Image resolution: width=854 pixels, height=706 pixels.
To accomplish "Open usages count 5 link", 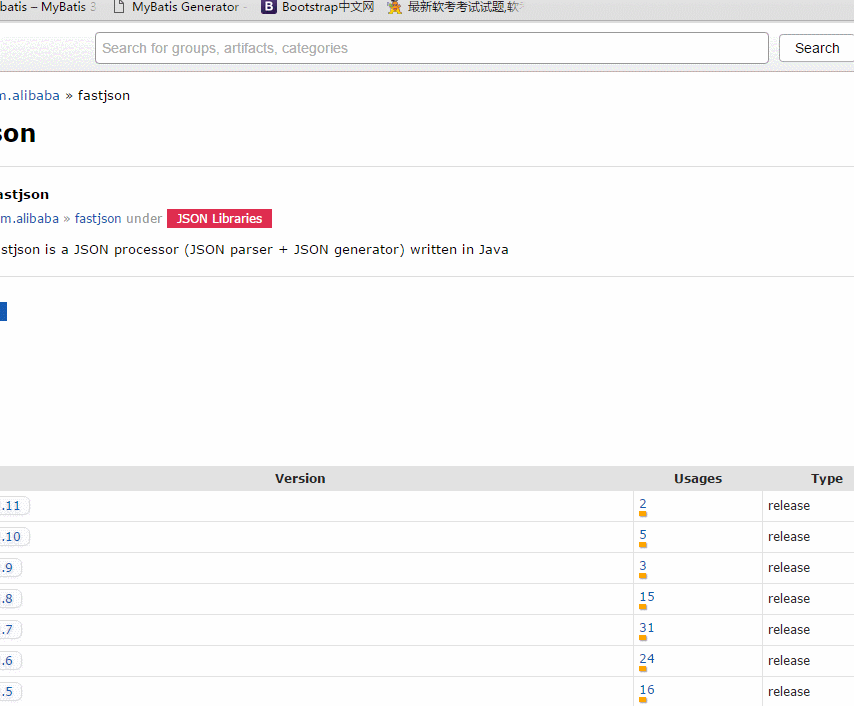I will coord(643,534).
